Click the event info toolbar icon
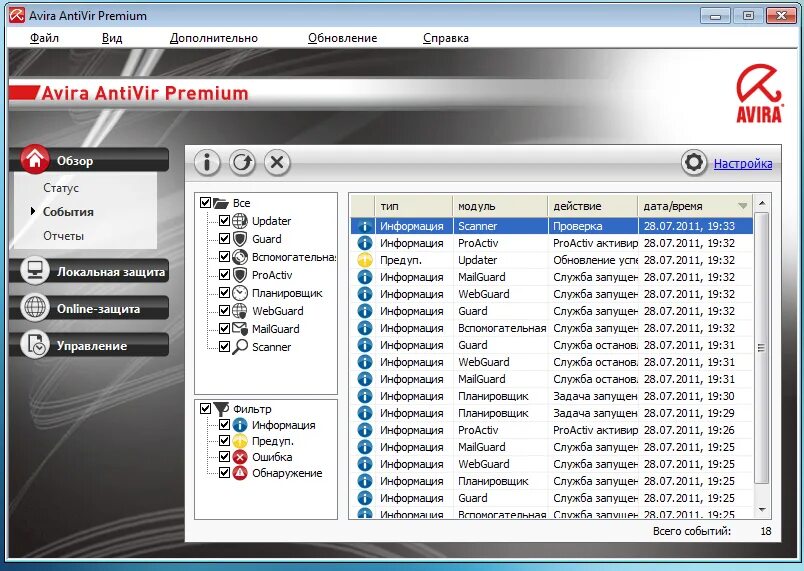 click(207, 163)
